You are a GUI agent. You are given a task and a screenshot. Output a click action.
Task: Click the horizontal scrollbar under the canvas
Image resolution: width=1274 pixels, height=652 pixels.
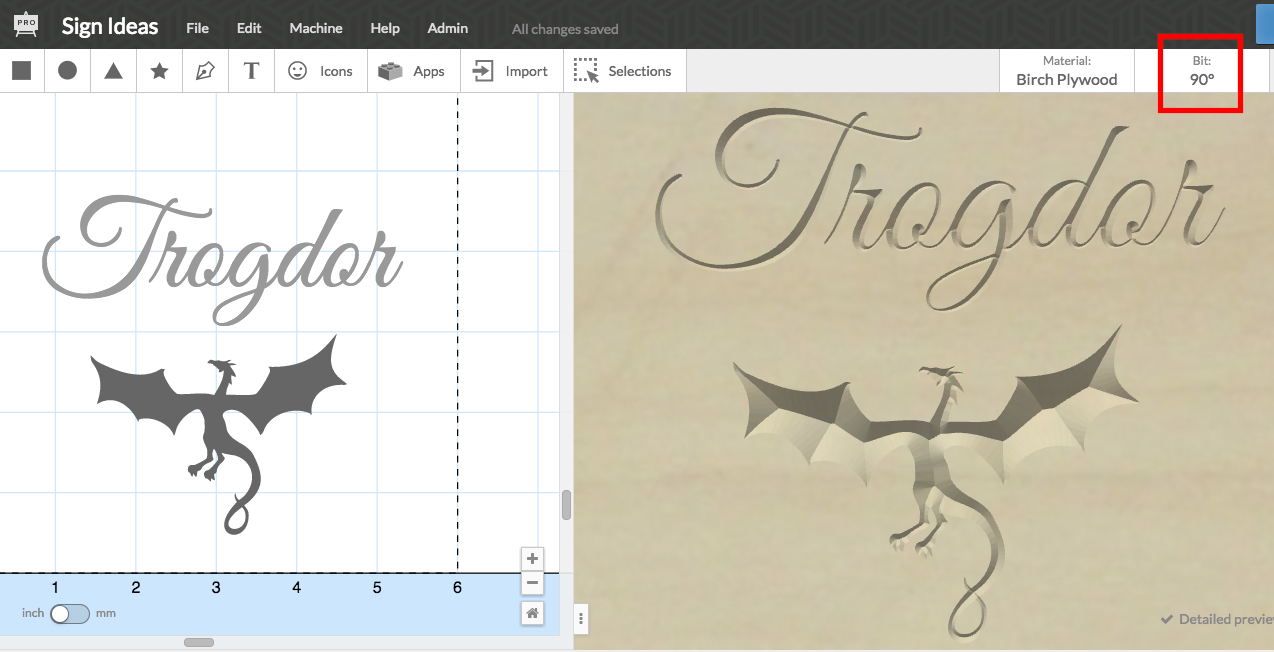(199, 642)
